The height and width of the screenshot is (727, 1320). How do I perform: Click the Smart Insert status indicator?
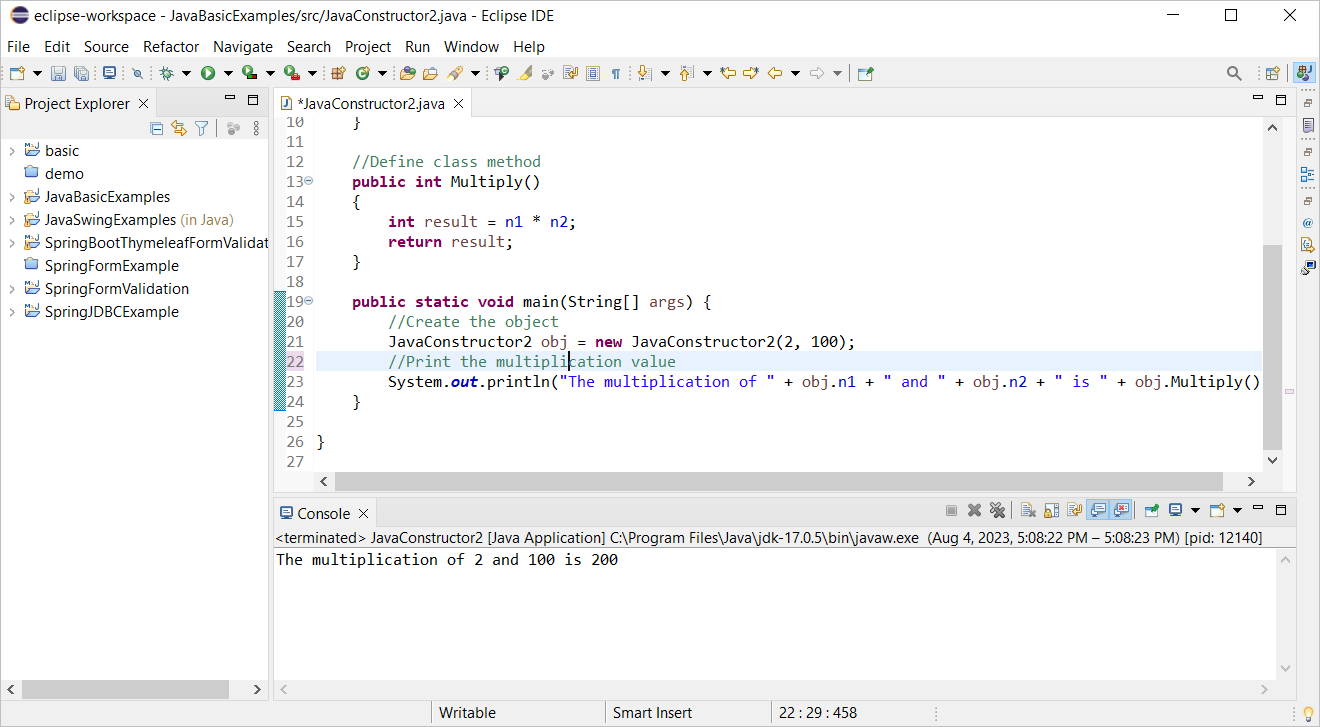pos(652,712)
